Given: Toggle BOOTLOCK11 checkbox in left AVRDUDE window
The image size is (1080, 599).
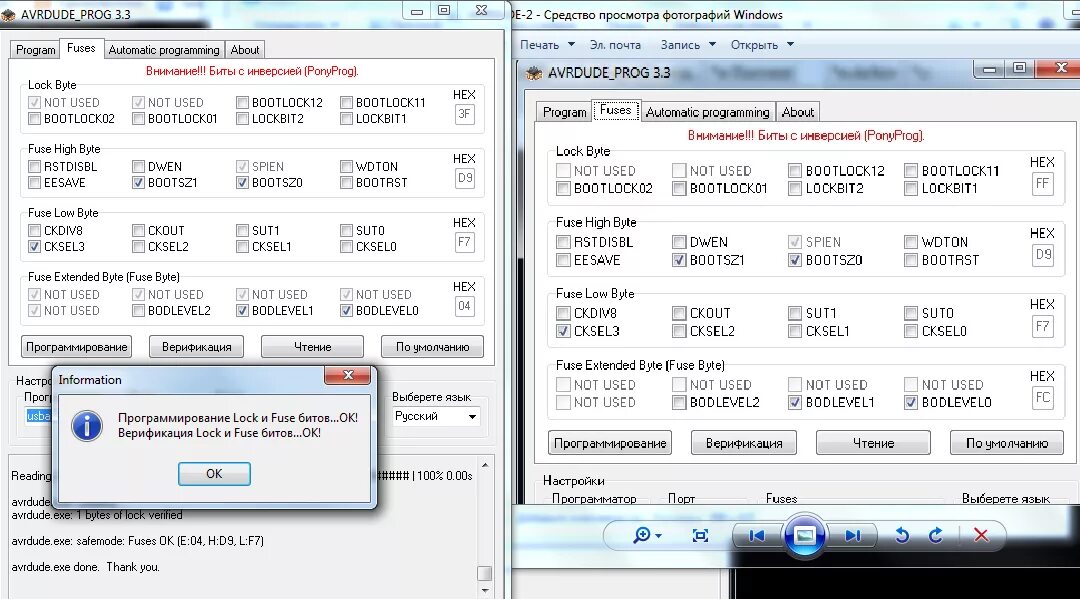Looking at the screenshot, I should (346, 103).
